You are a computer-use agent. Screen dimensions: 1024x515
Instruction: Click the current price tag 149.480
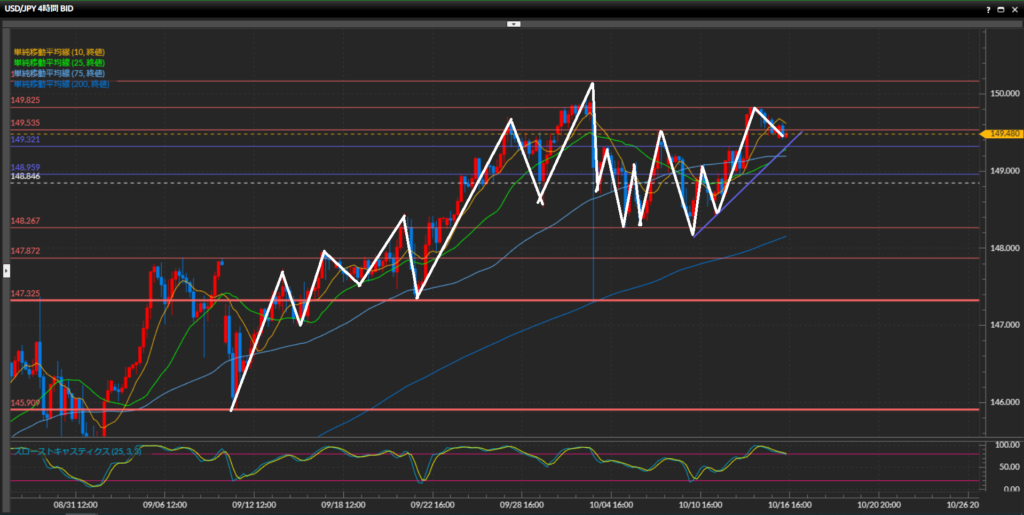coord(1002,133)
